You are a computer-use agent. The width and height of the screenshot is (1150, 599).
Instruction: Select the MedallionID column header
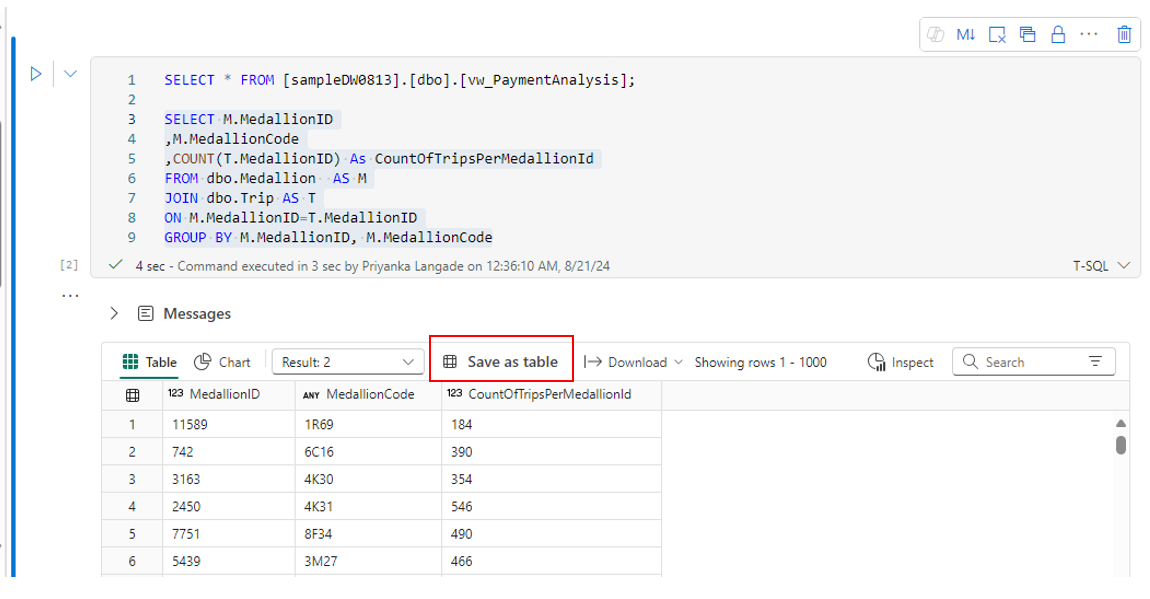229,394
